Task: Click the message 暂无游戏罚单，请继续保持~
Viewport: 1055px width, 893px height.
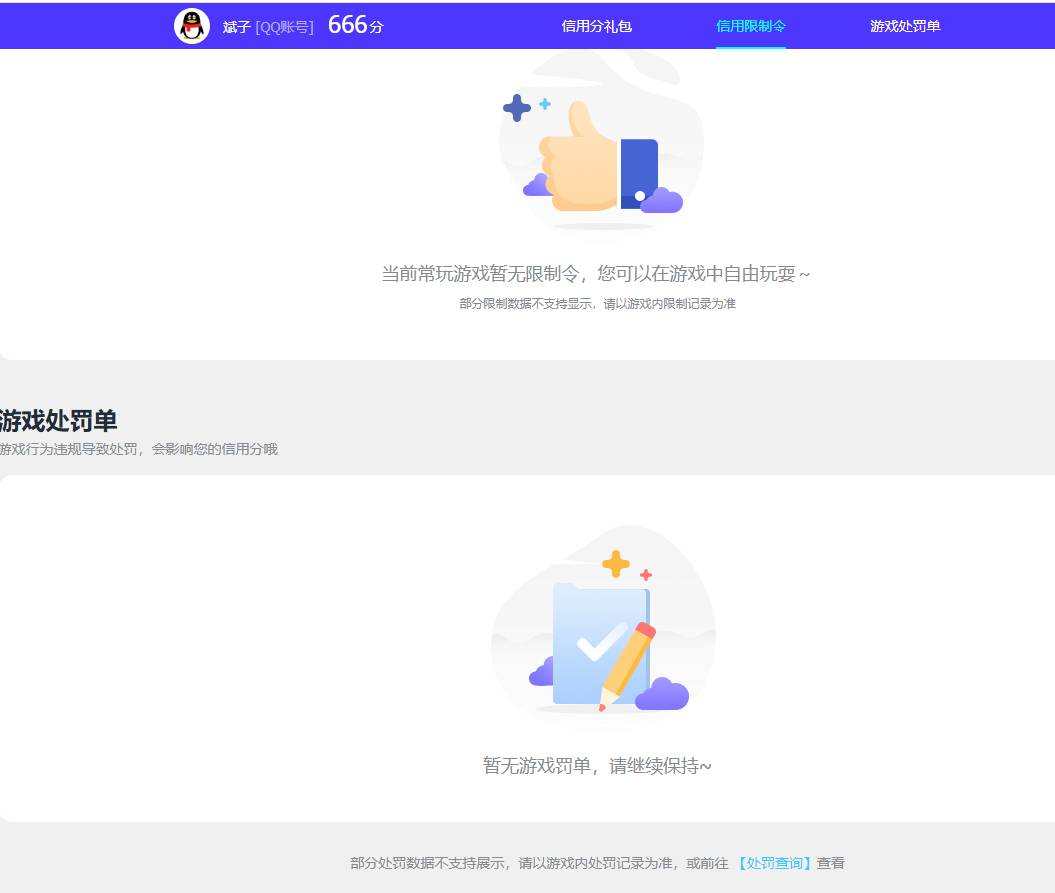Action: 597,766
